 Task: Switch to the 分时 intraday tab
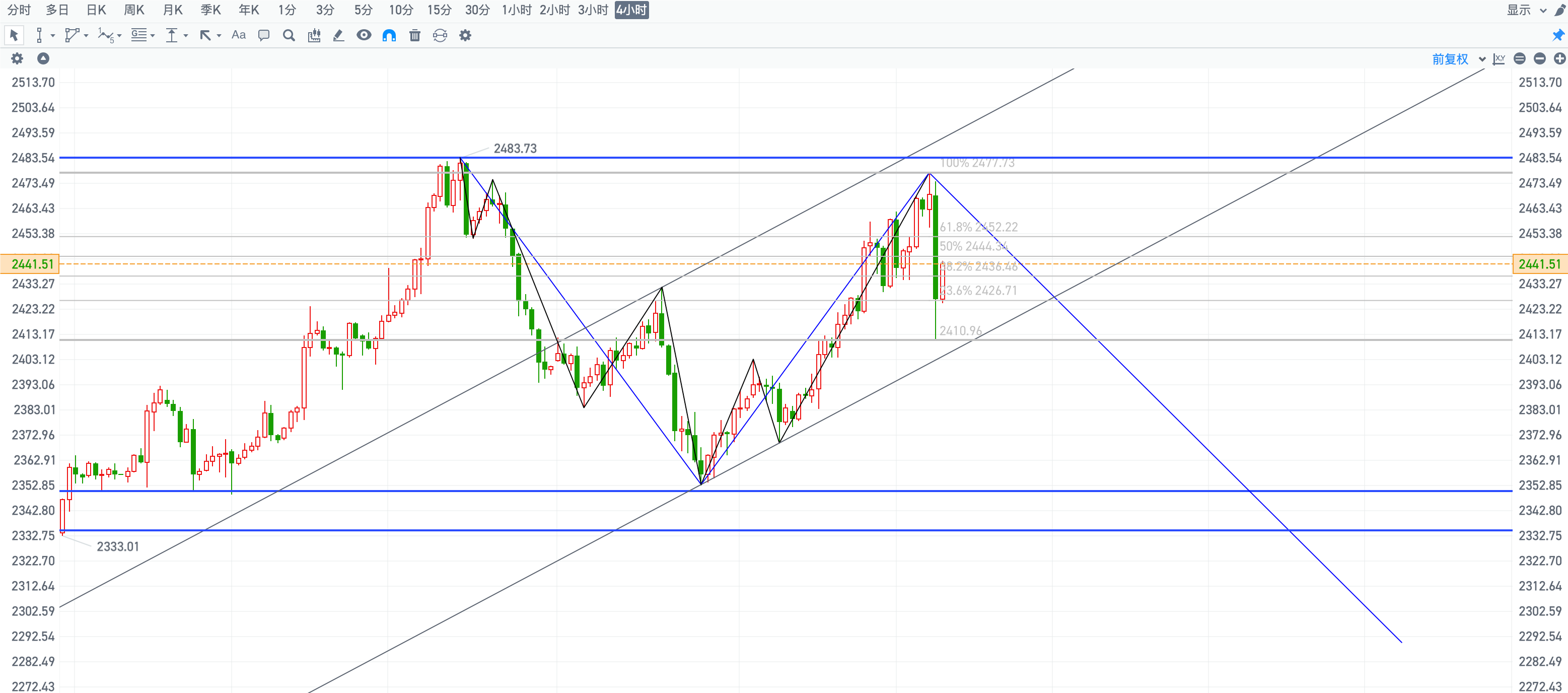19,10
